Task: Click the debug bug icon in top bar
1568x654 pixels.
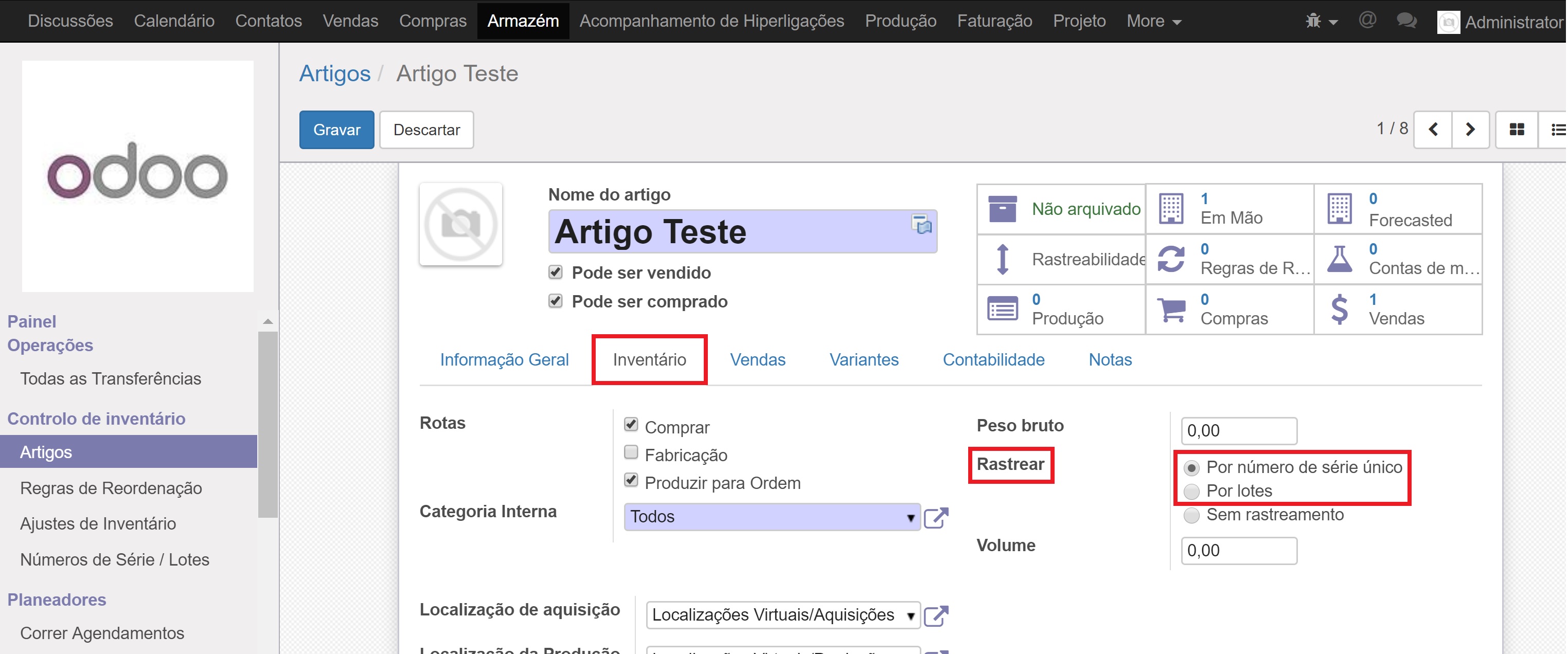Action: pos(1313,21)
